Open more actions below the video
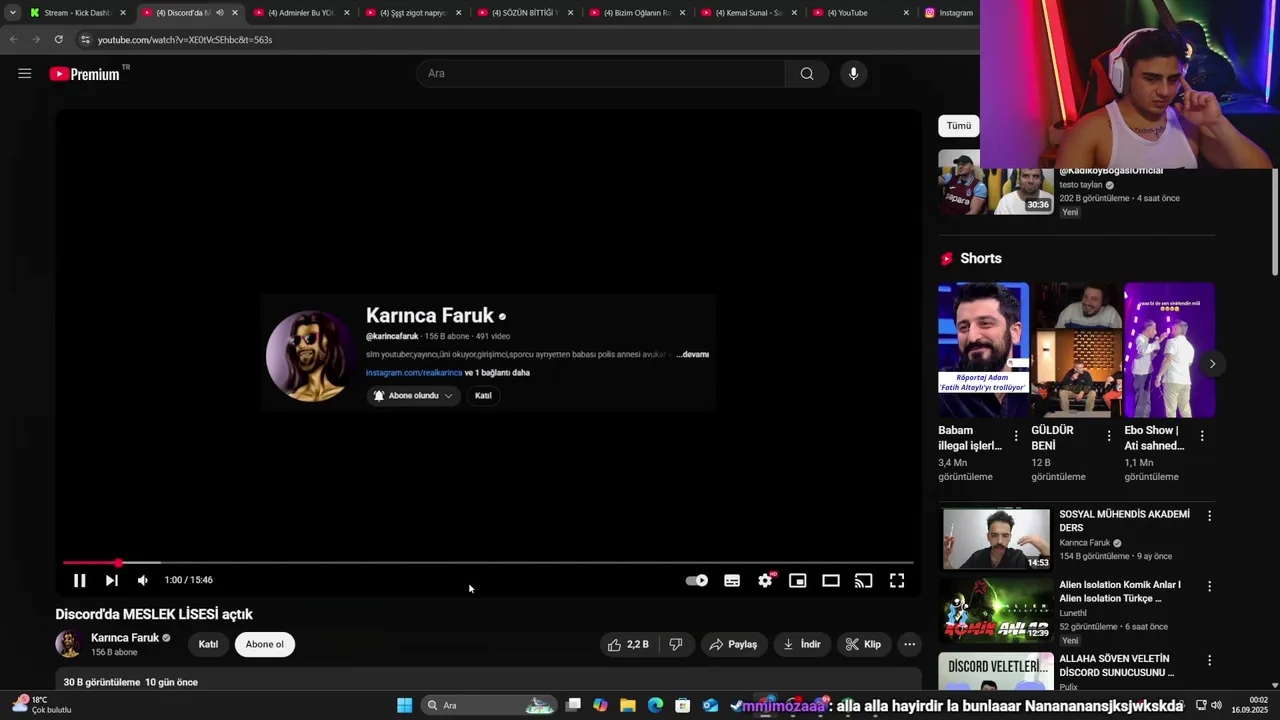Image resolution: width=1280 pixels, height=720 pixels. 909,645
